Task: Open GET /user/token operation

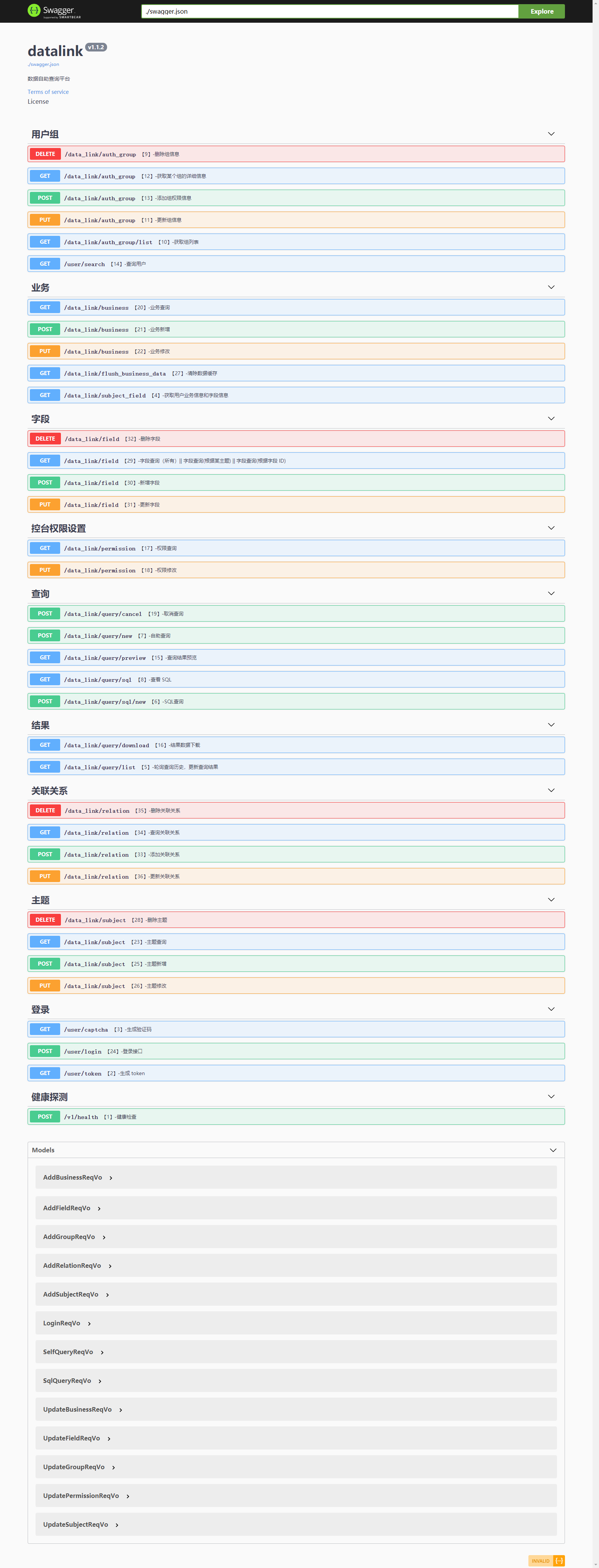Action: (x=296, y=1073)
